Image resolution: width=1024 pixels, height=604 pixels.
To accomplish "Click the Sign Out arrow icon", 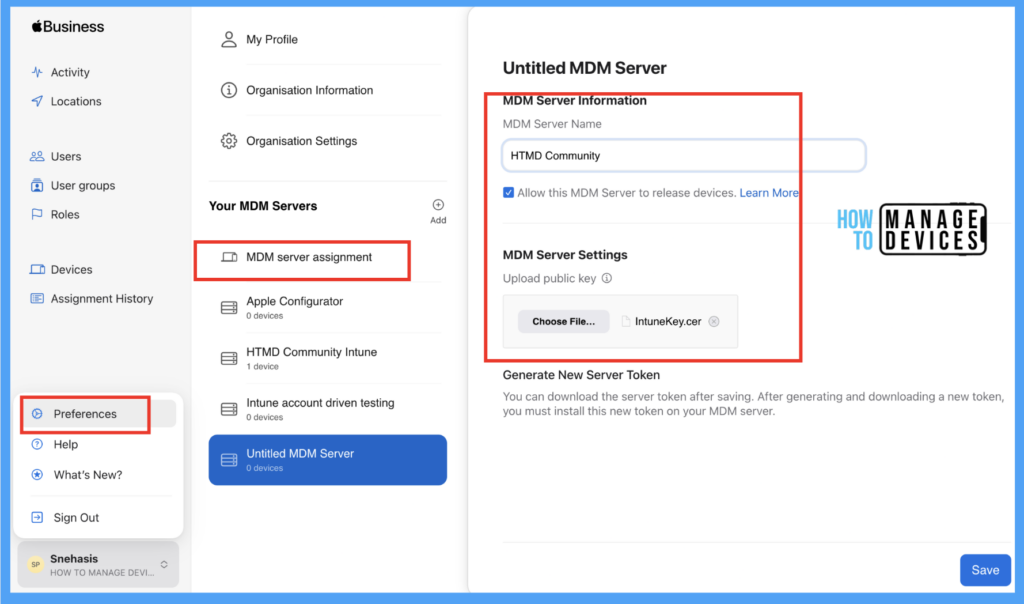I will [37, 517].
